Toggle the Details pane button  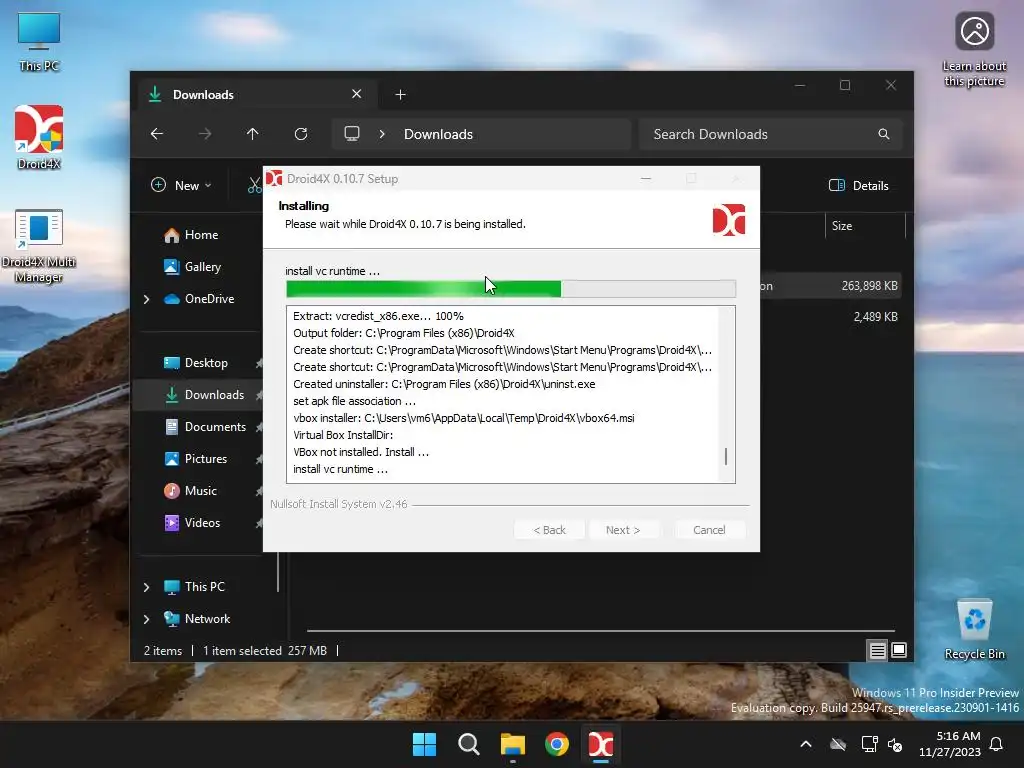[x=859, y=185]
